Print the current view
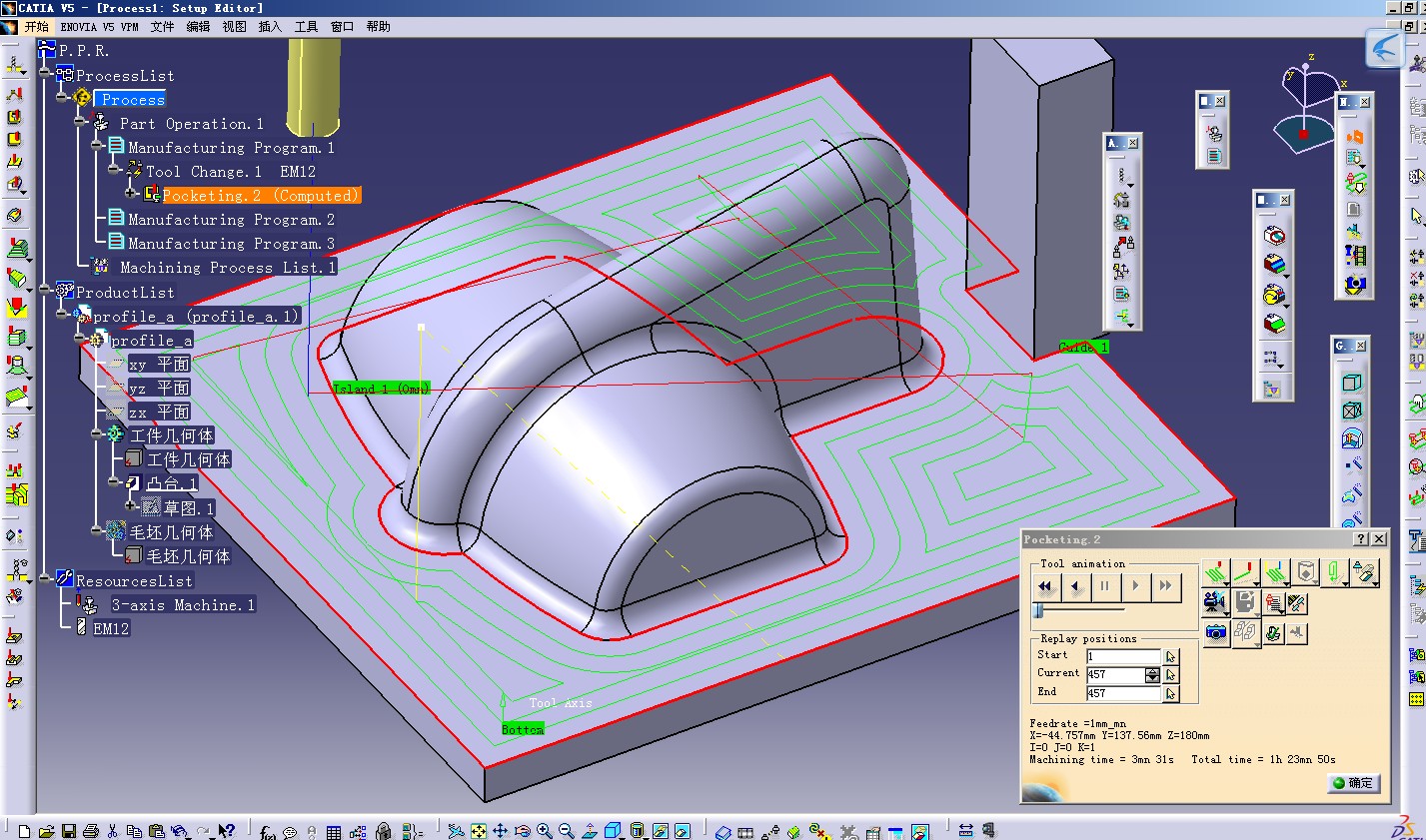 (91, 831)
